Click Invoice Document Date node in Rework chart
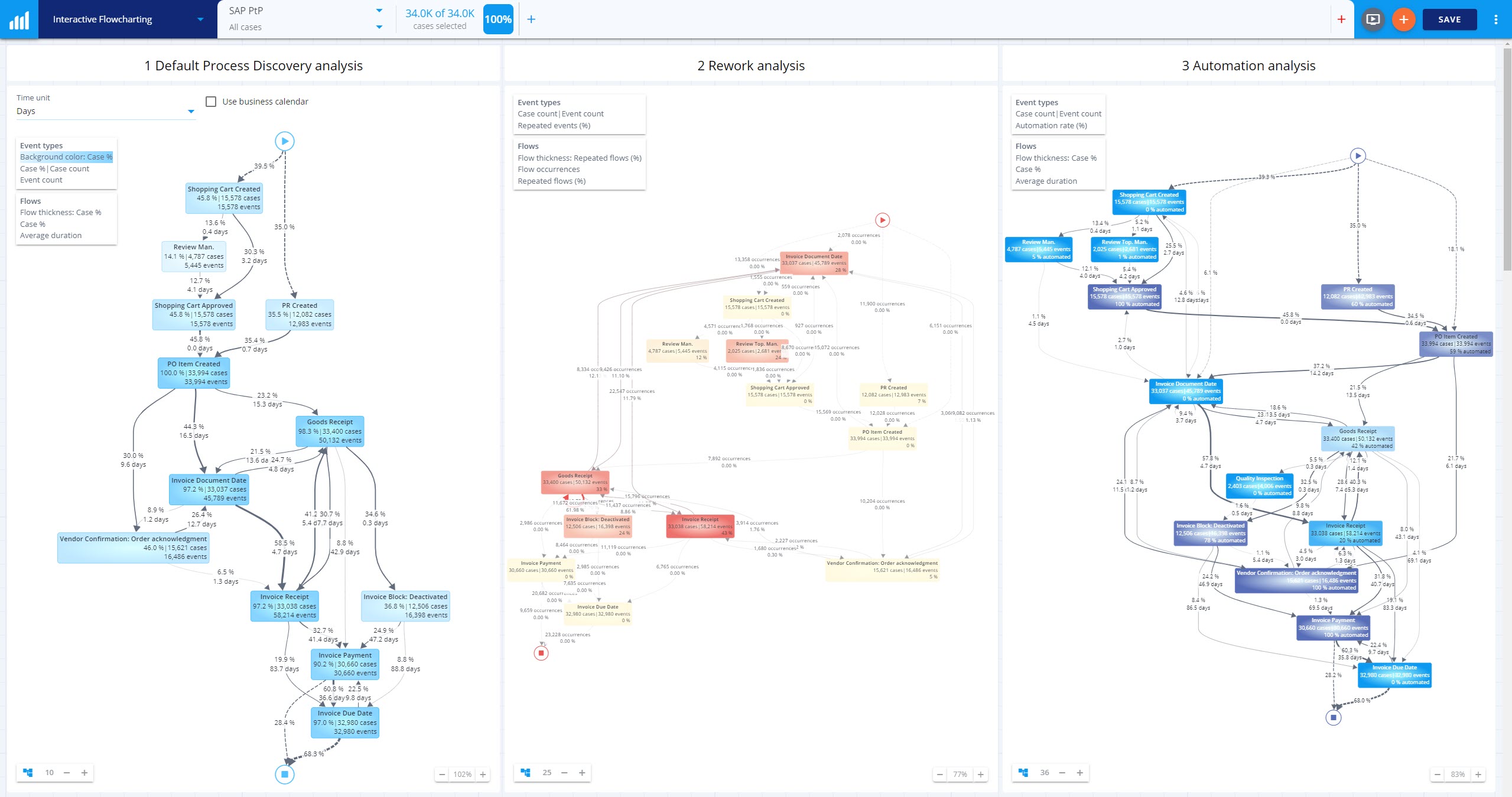Image resolution: width=1512 pixels, height=797 pixels. [814, 263]
